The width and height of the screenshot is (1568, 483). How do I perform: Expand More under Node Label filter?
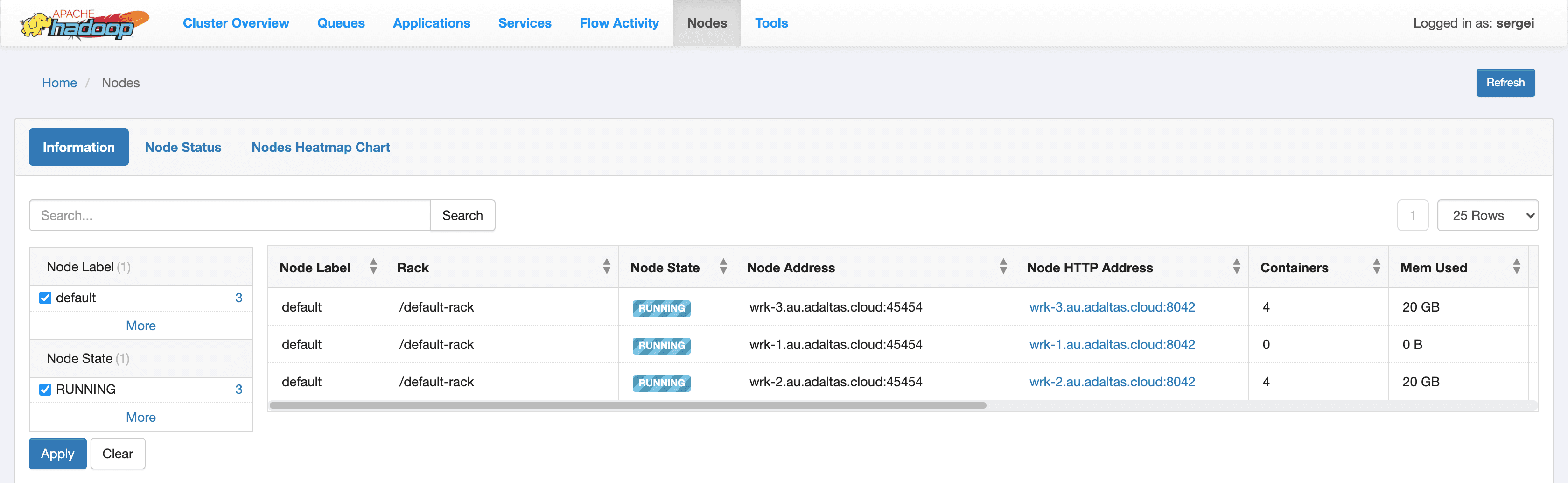point(140,326)
